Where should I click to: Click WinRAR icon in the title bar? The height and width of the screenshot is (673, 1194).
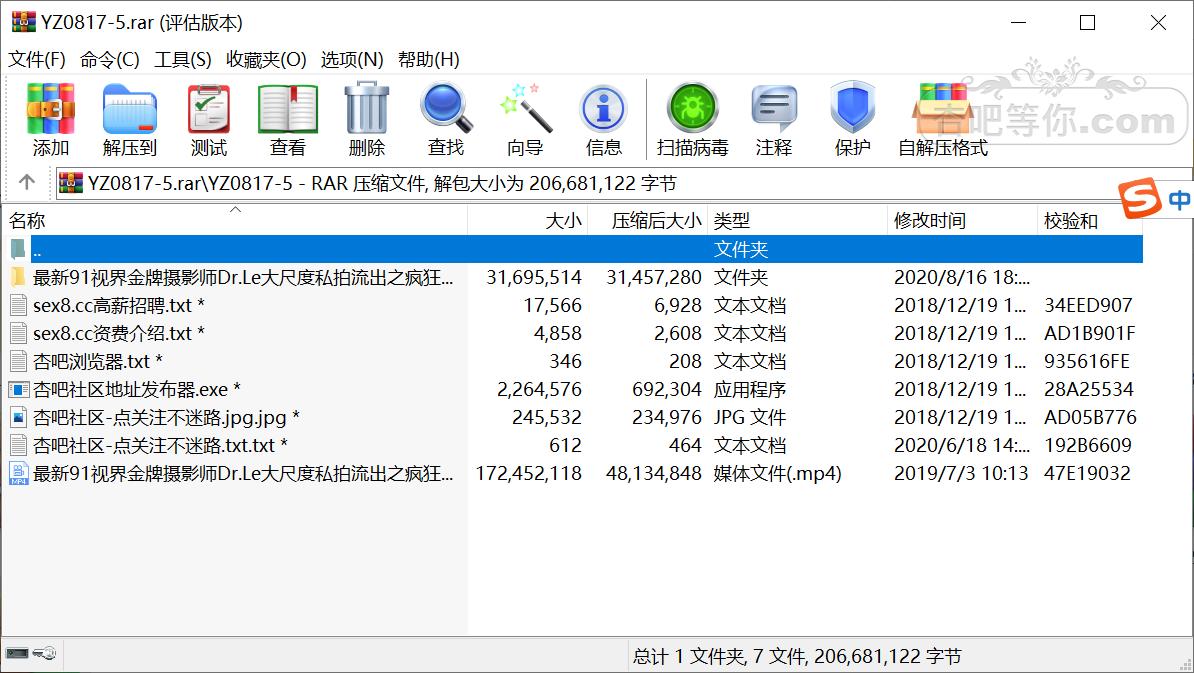point(24,22)
